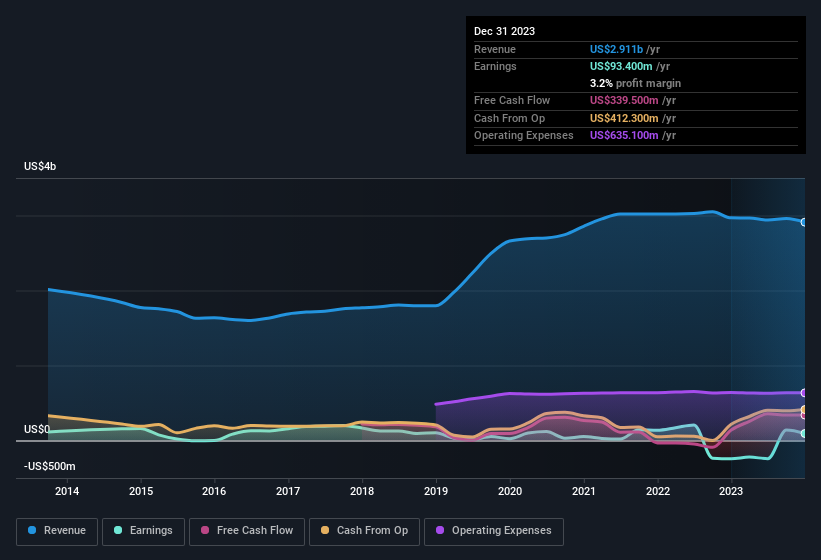Viewport: 821px width, 560px height.
Task: Click the blue dot in the Revenue legend
Action: (x=32, y=531)
